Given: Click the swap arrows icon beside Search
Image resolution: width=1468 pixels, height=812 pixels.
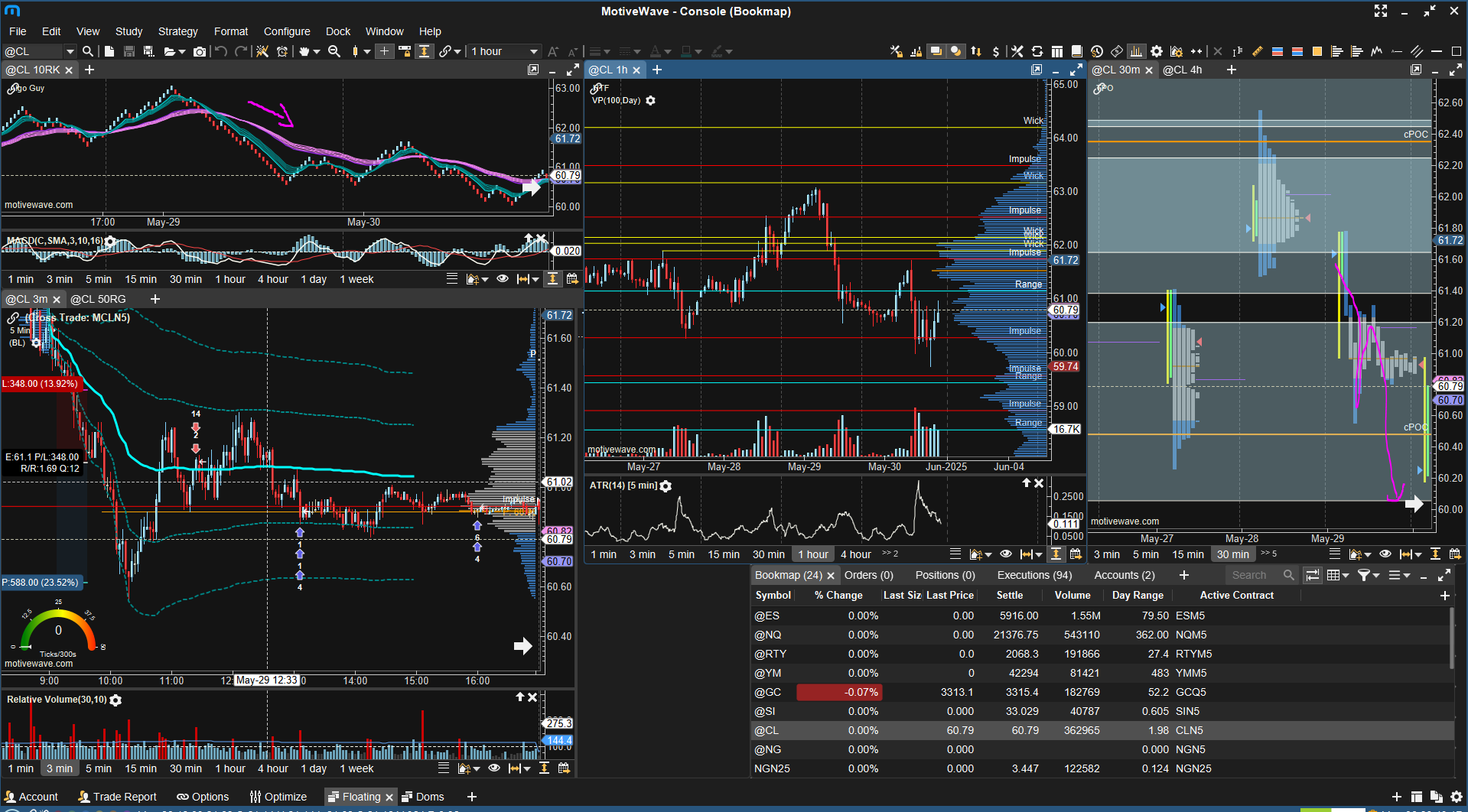Looking at the screenshot, I should click(x=1313, y=575).
